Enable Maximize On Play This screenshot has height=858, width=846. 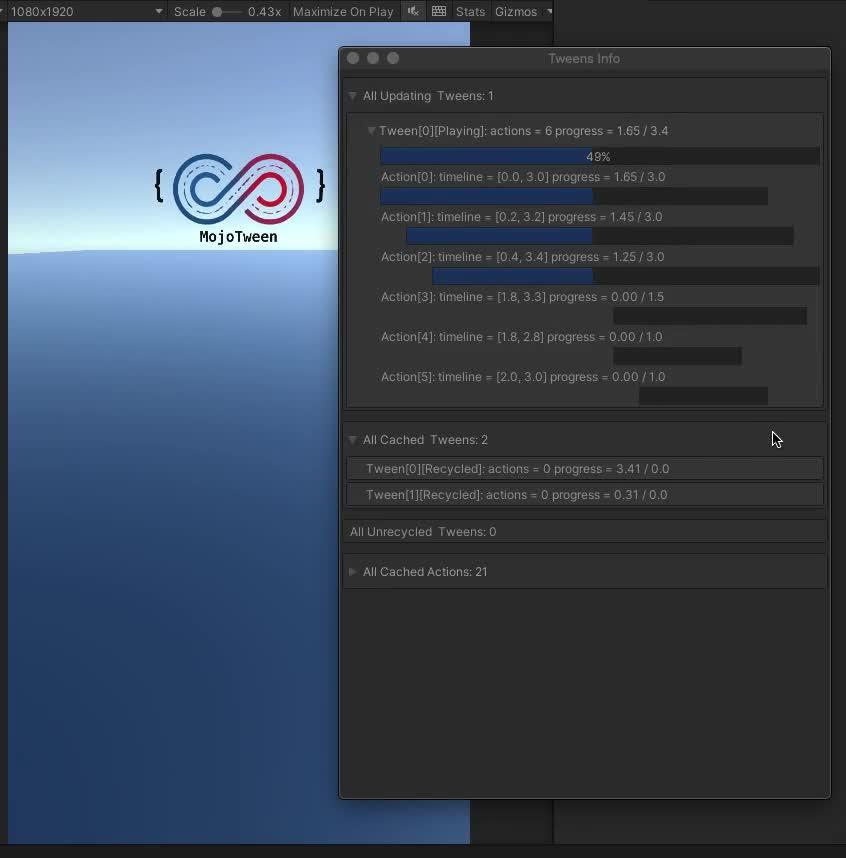point(341,11)
